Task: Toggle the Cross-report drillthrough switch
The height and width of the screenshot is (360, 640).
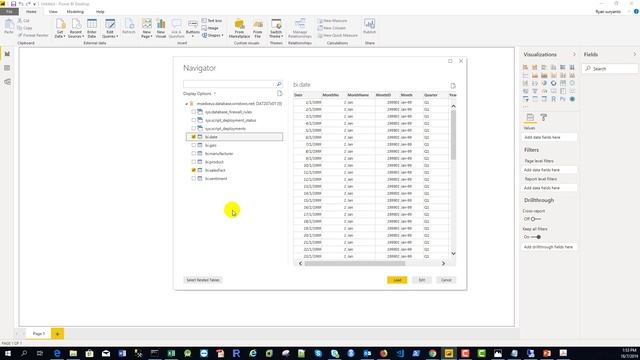Action: (536, 219)
